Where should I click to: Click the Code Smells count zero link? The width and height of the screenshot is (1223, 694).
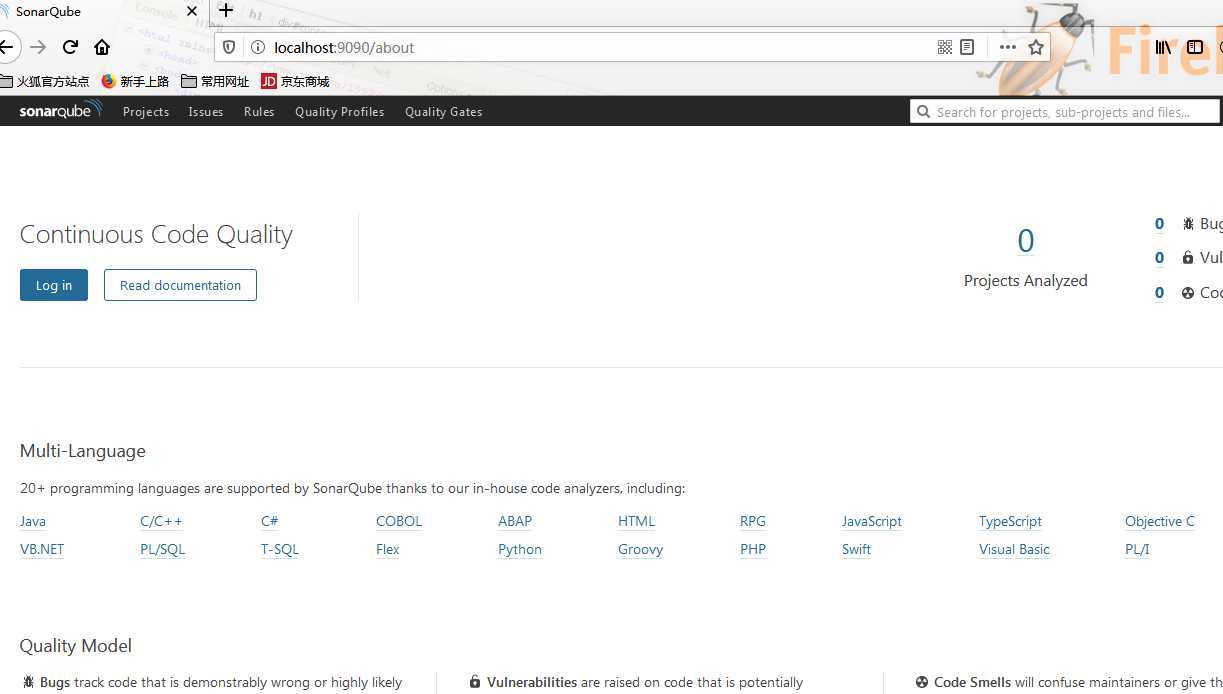(x=1159, y=293)
